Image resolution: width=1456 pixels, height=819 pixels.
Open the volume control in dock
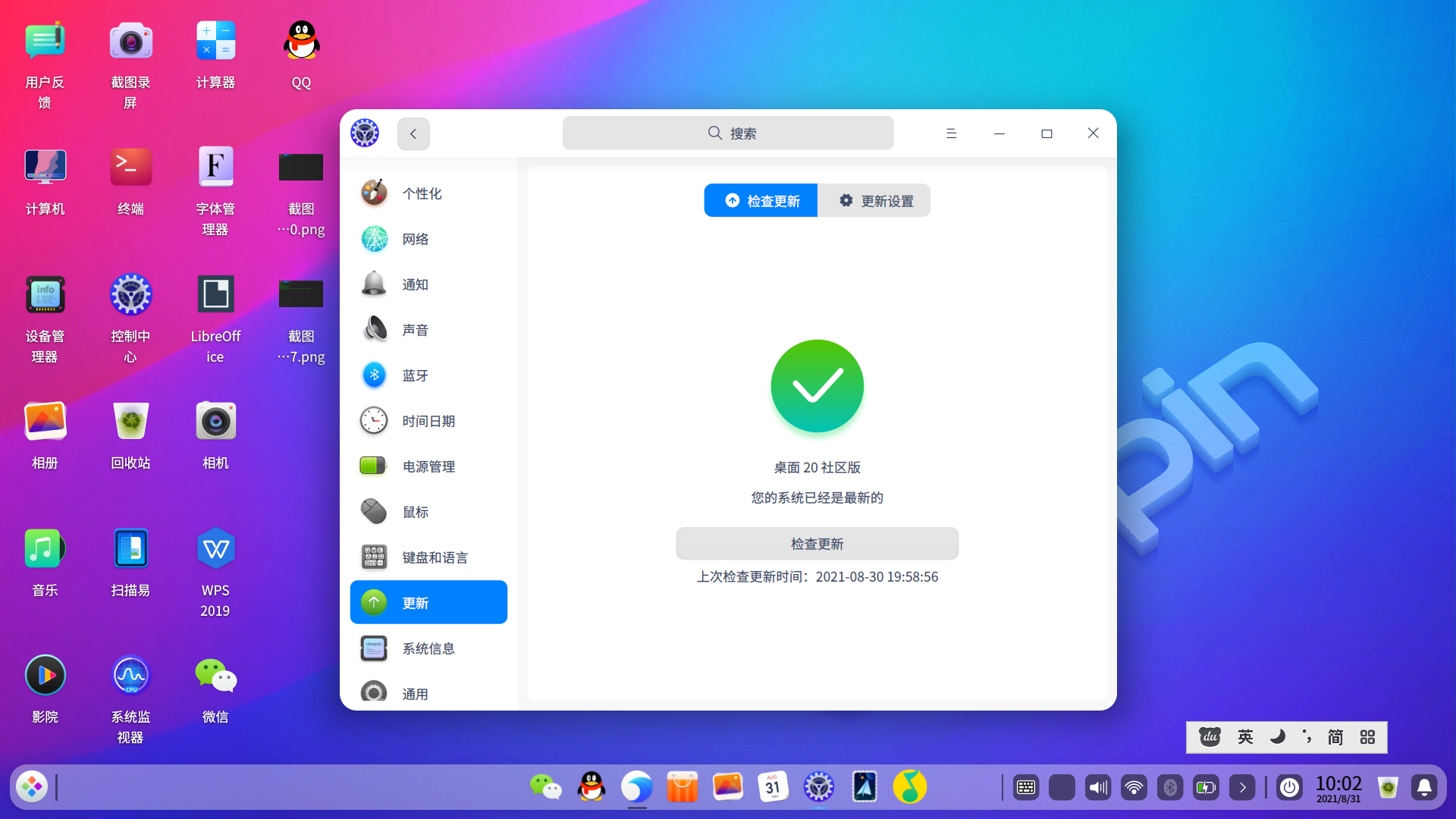(x=1097, y=788)
